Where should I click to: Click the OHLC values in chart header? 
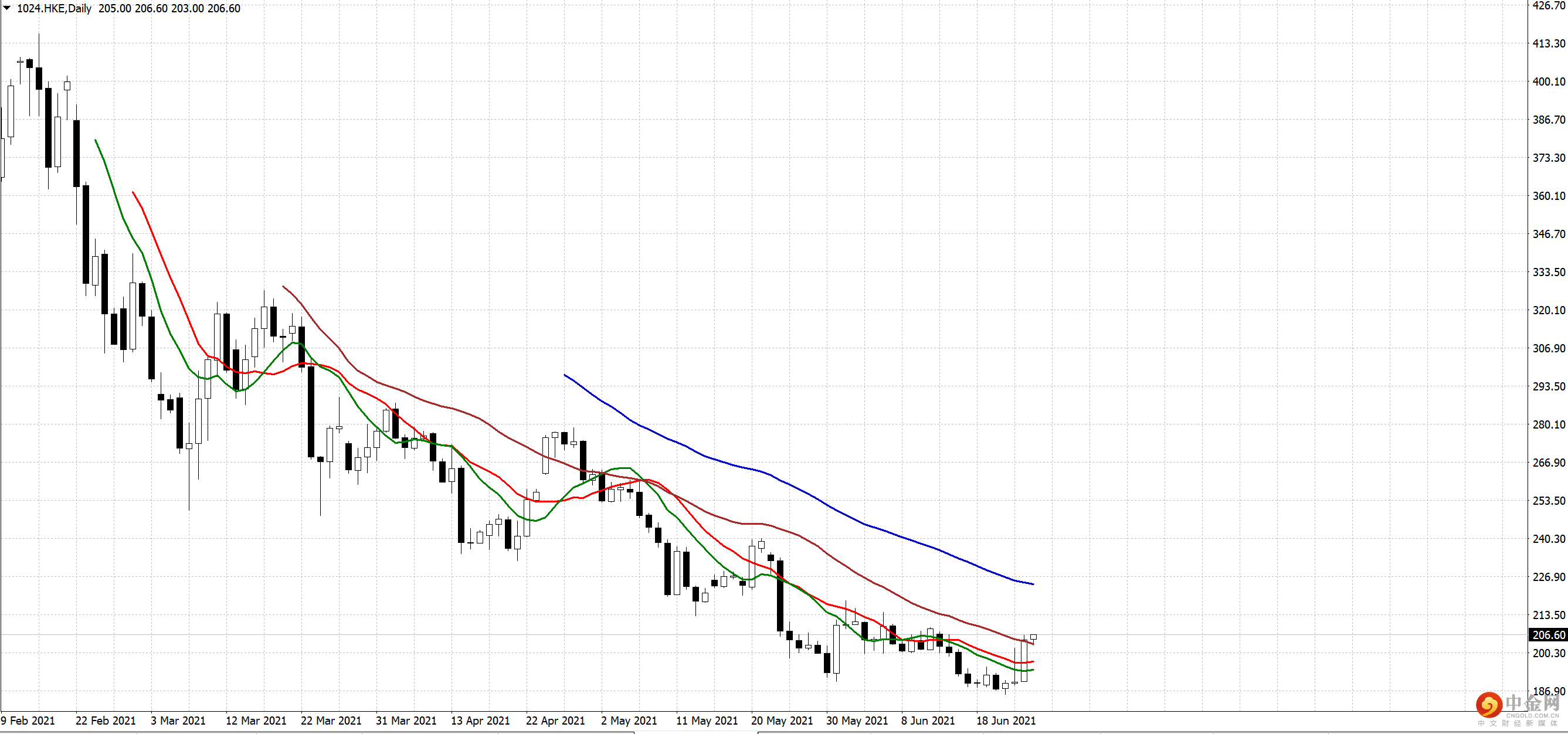point(169,9)
